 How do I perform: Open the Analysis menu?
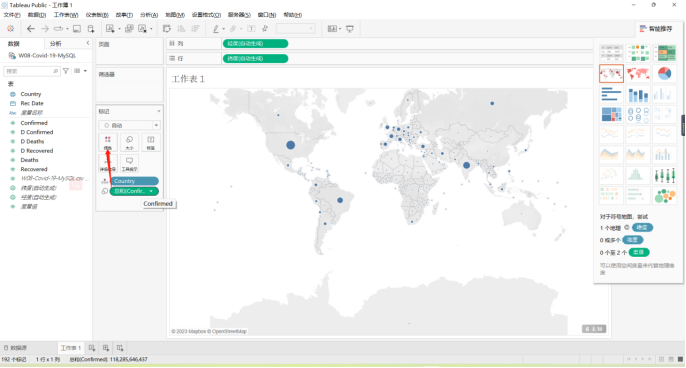(x=149, y=15)
